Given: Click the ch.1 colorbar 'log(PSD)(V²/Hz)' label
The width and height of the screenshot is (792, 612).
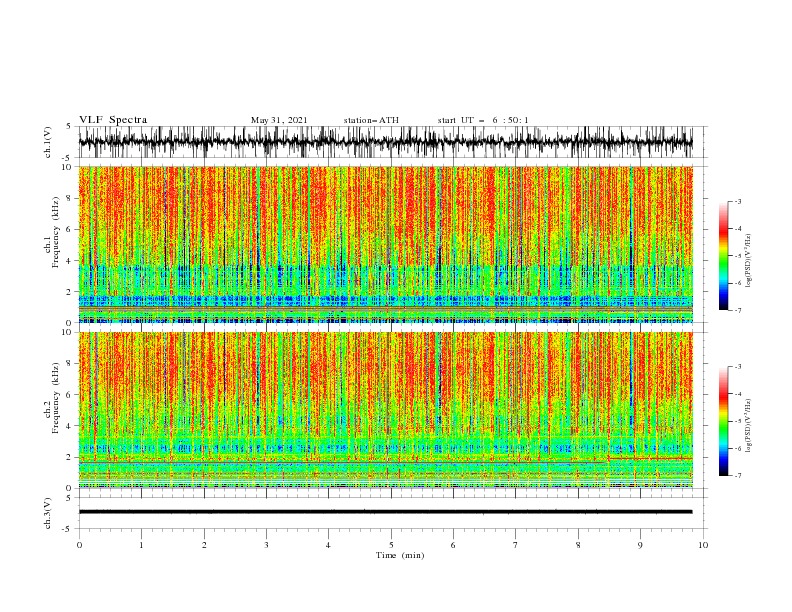Looking at the screenshot, I should click(748, 261).
